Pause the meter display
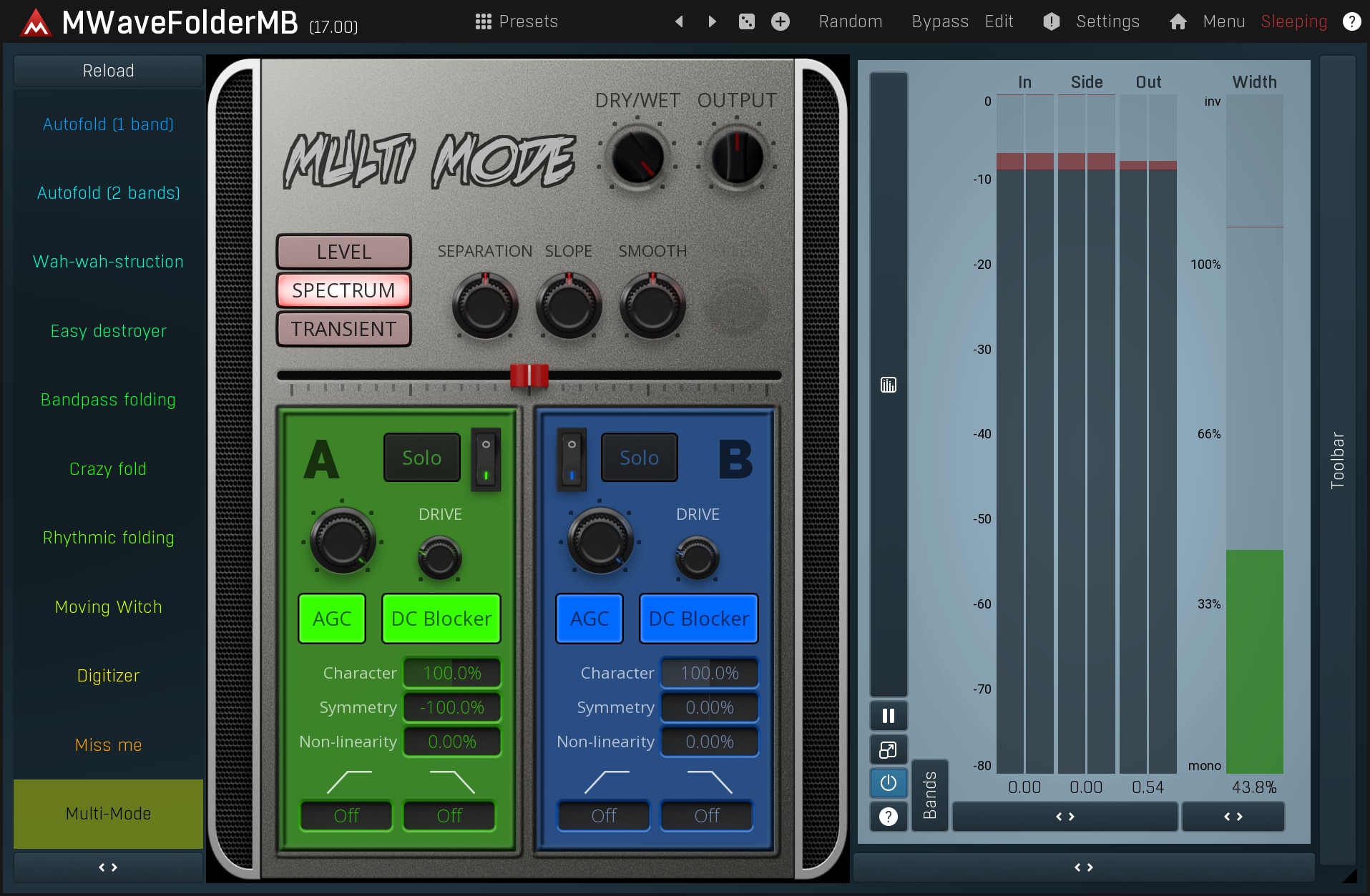The height and width of the screenshot is (896, 1370). 888,716
